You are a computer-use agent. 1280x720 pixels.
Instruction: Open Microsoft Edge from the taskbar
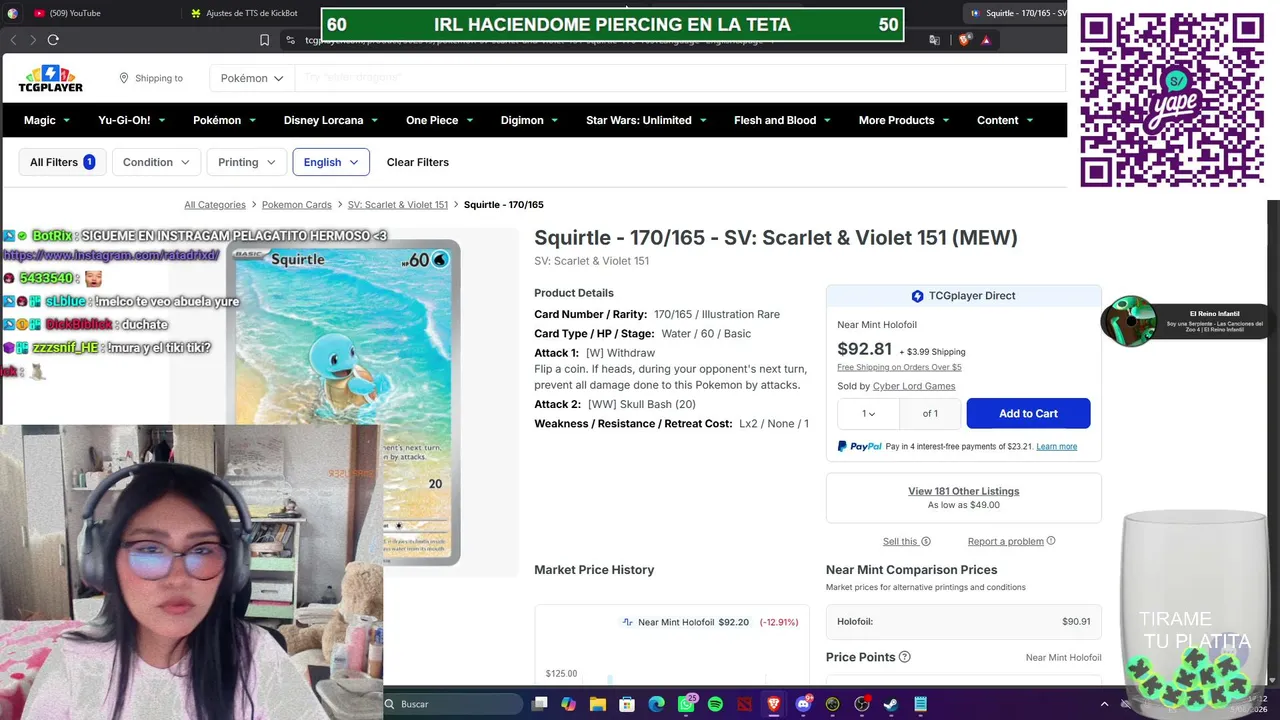click(x=657, y=704)
